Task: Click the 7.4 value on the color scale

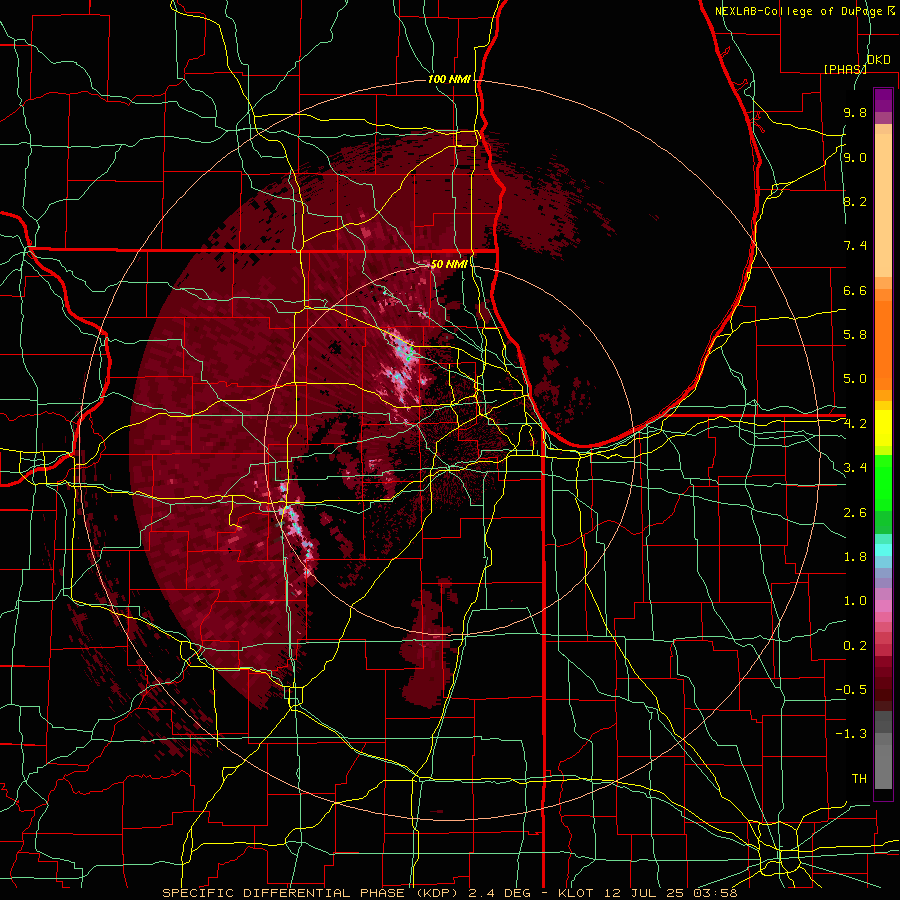Action: (855, 246)
